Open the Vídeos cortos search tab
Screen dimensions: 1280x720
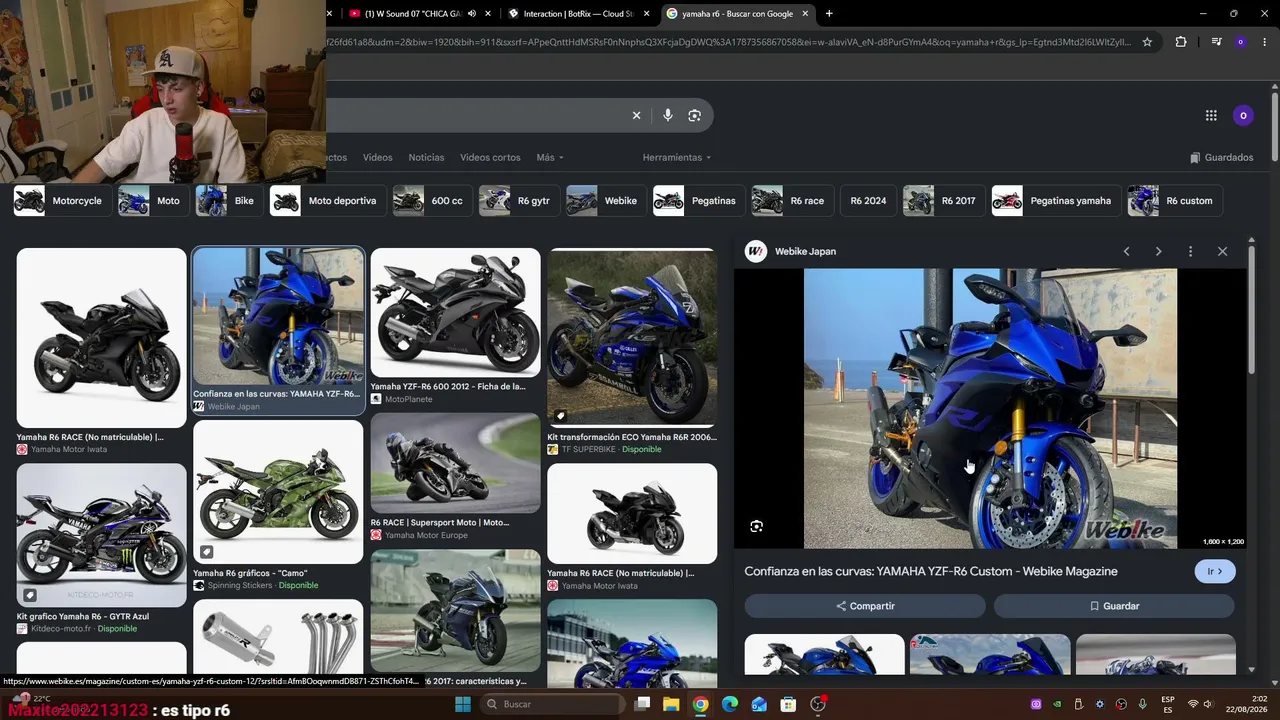pos(490,157)
